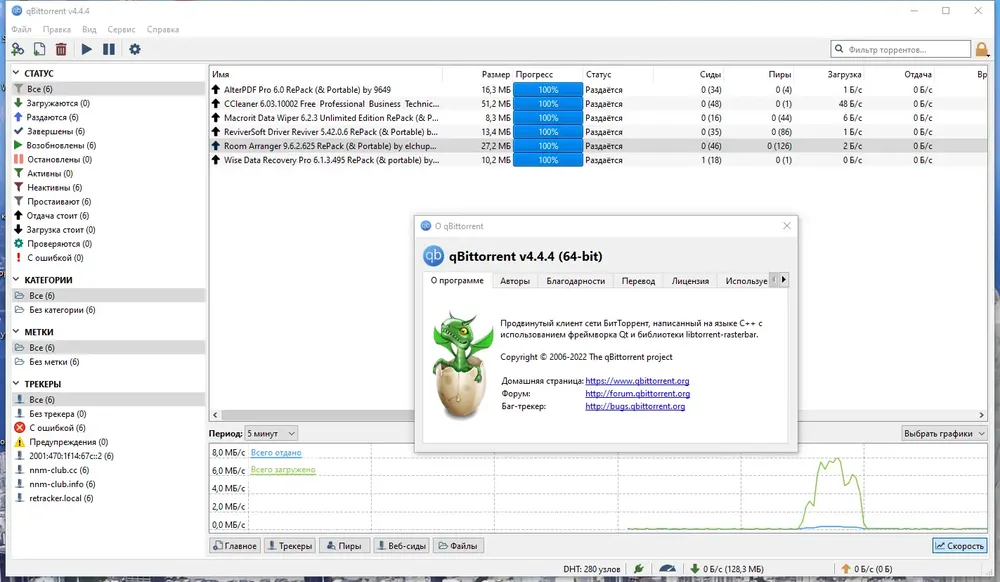Viewport: 1000px width, 582px height.
Task: Click the add torrent file icon
Action: 39,49
